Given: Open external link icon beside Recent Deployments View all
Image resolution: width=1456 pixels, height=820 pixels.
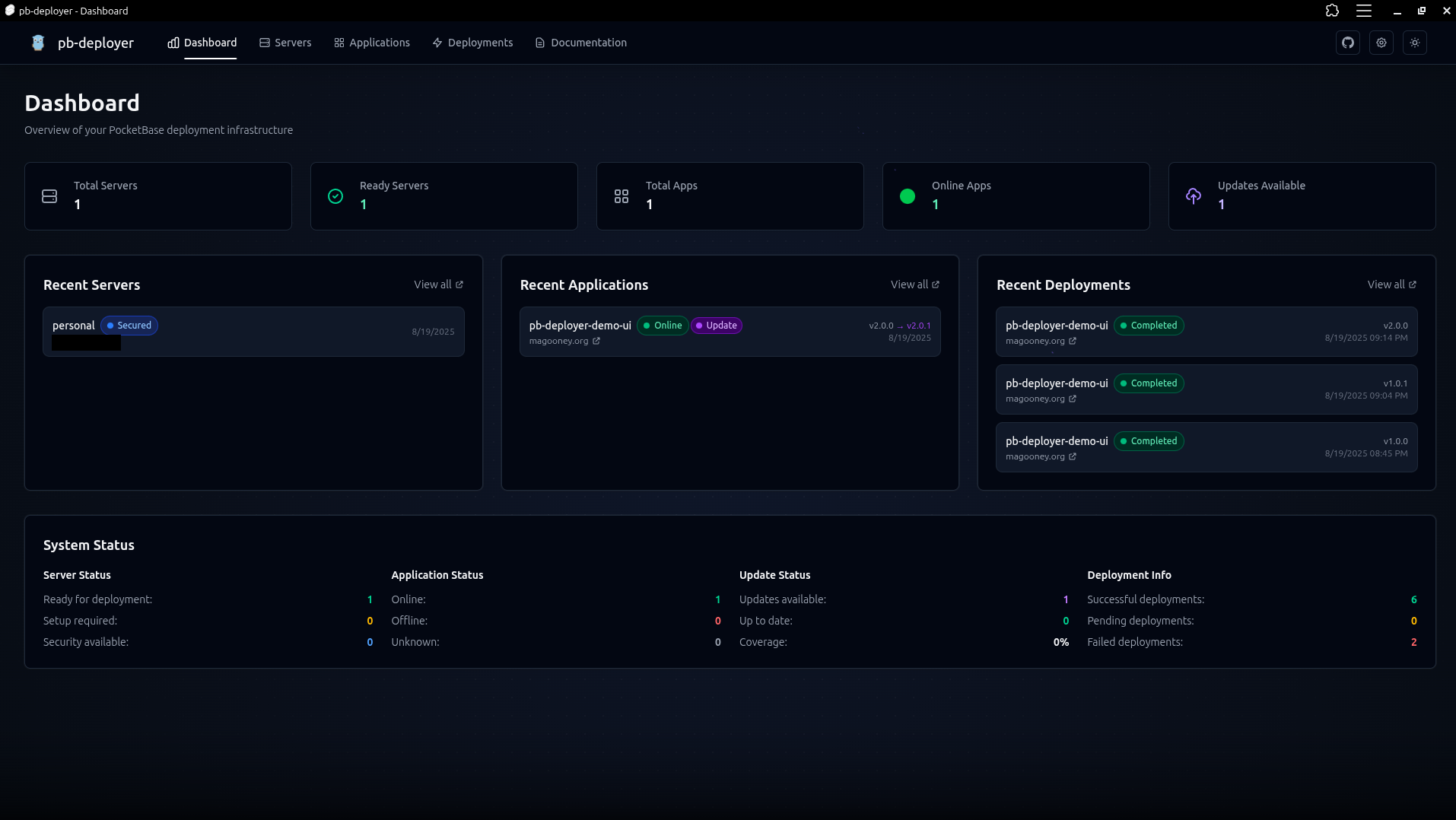Looking at the screenshot, I should pos(1413,284).
